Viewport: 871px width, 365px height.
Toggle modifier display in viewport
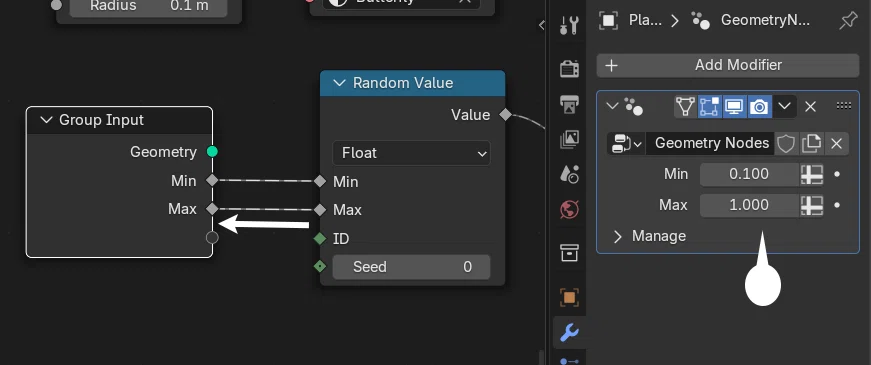pyautogui.click(x=734, y=106)
